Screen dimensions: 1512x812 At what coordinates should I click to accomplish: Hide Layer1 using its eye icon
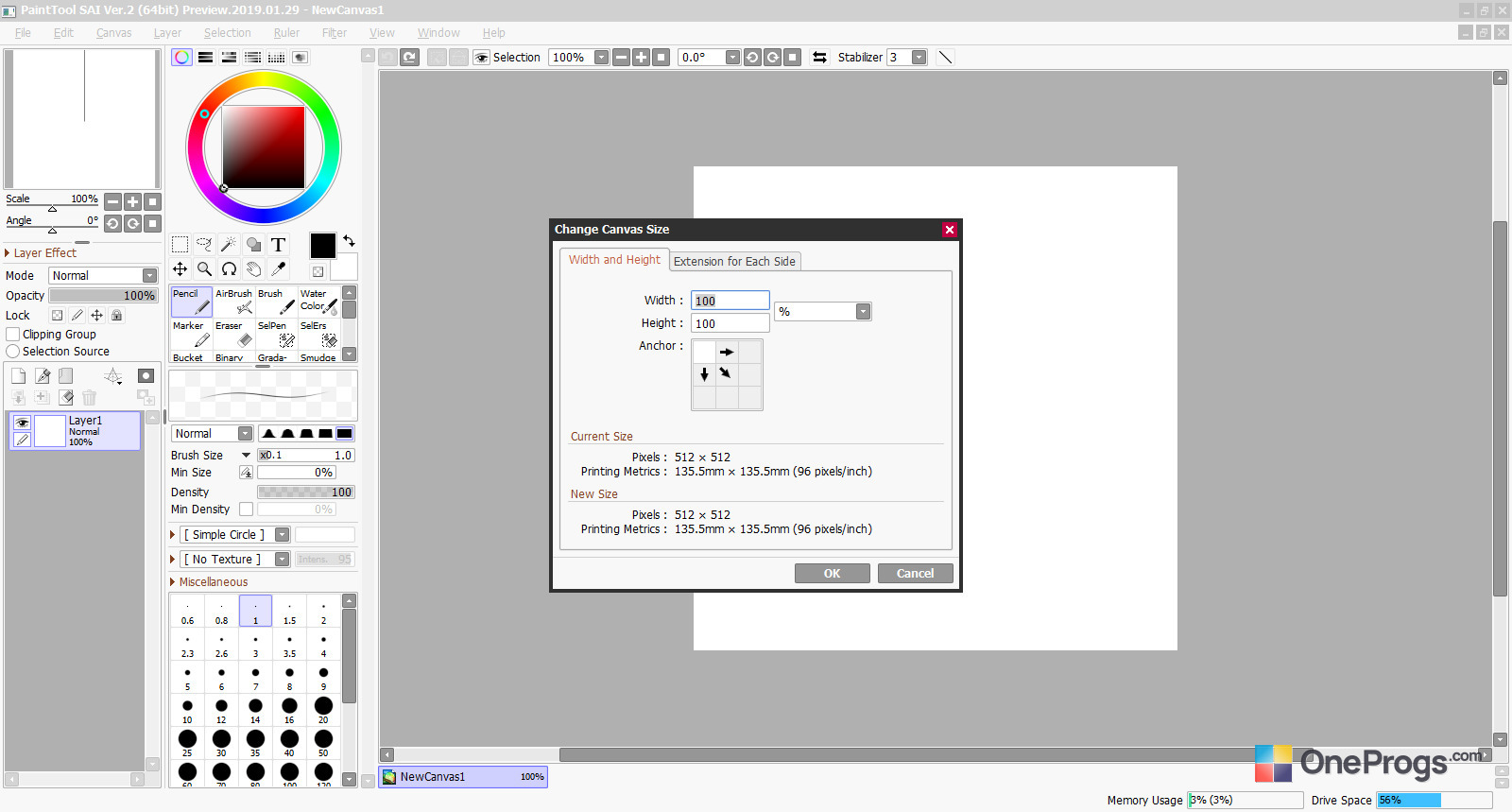[x=23, y=423]
